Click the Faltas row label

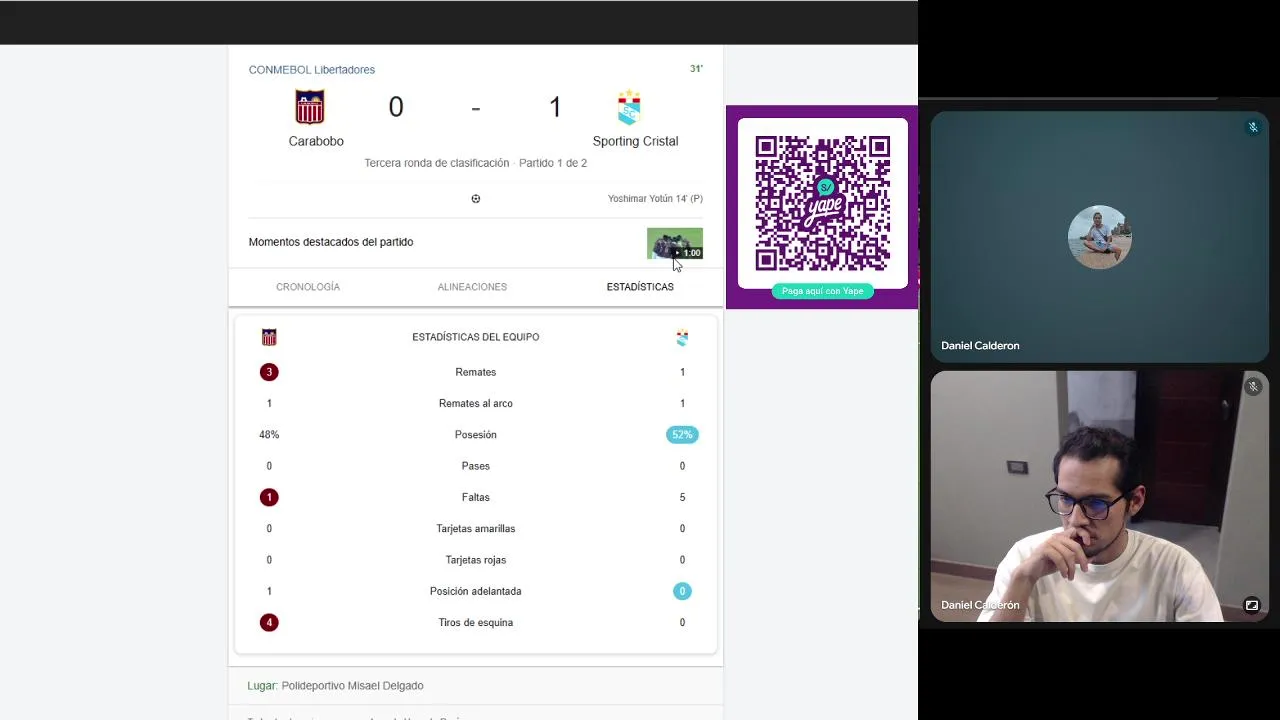476,497
